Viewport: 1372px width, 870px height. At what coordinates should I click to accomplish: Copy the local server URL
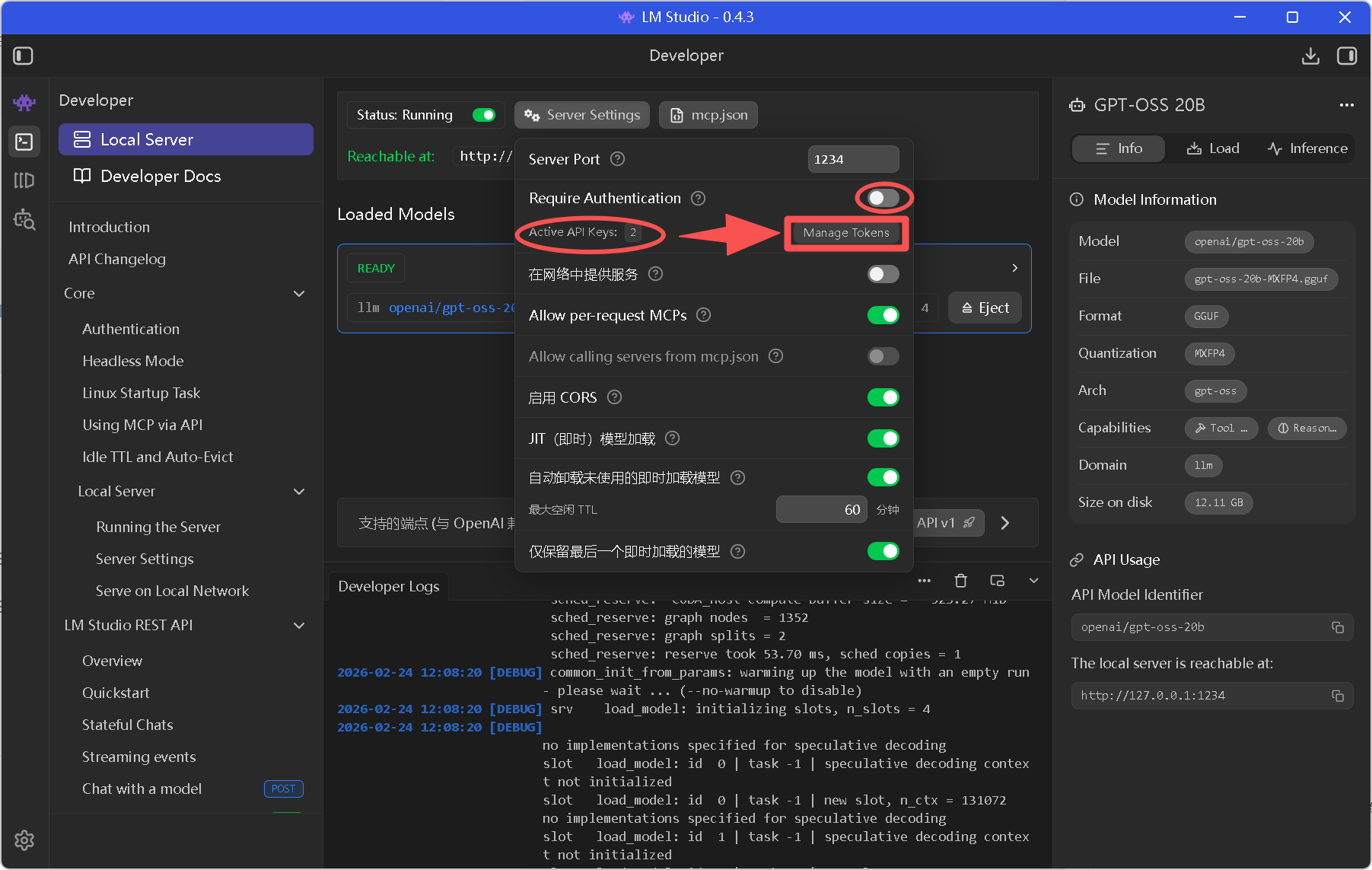[1338, 696]
